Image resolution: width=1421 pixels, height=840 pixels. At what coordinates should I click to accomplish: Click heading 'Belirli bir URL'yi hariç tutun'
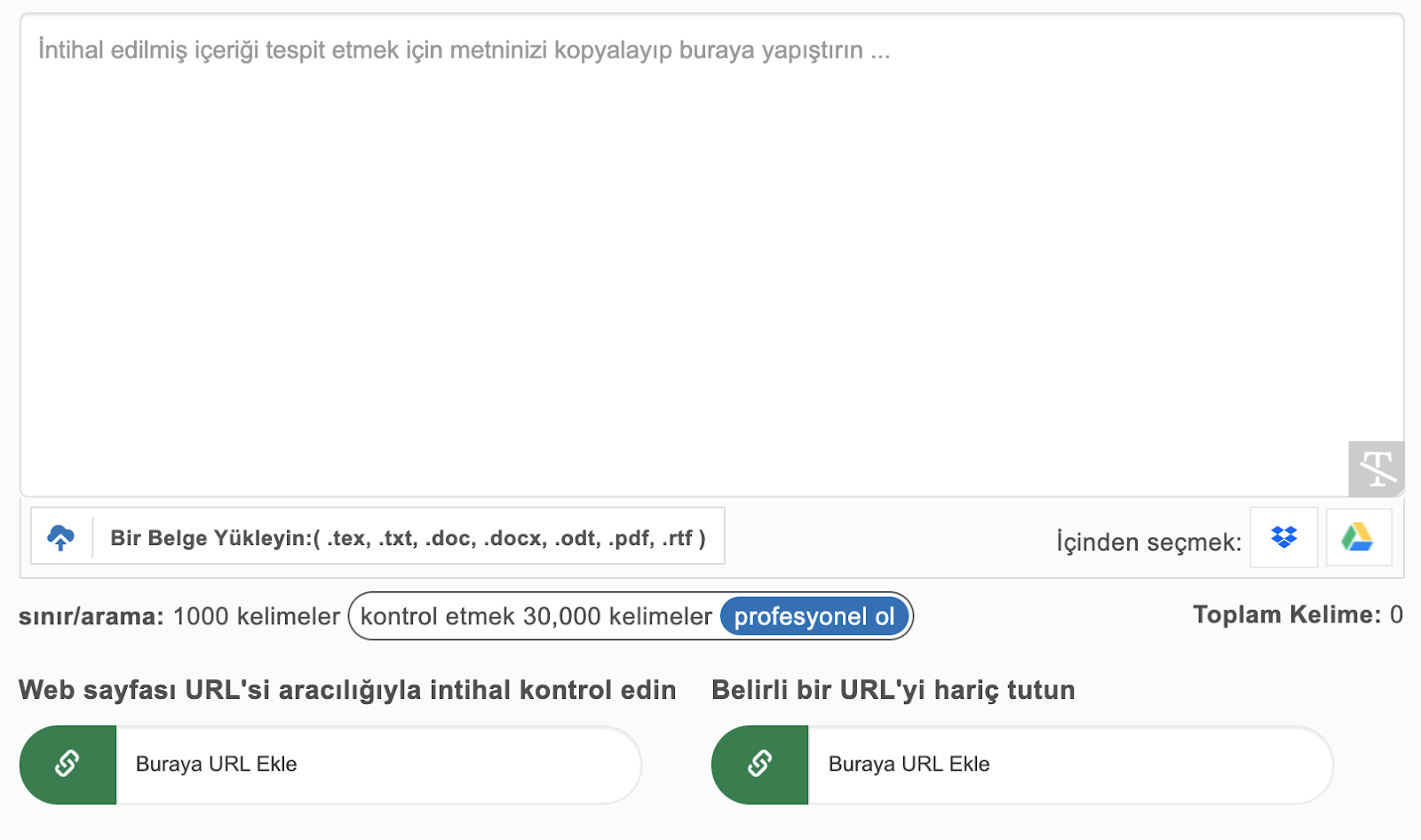(x=893, y=690)
